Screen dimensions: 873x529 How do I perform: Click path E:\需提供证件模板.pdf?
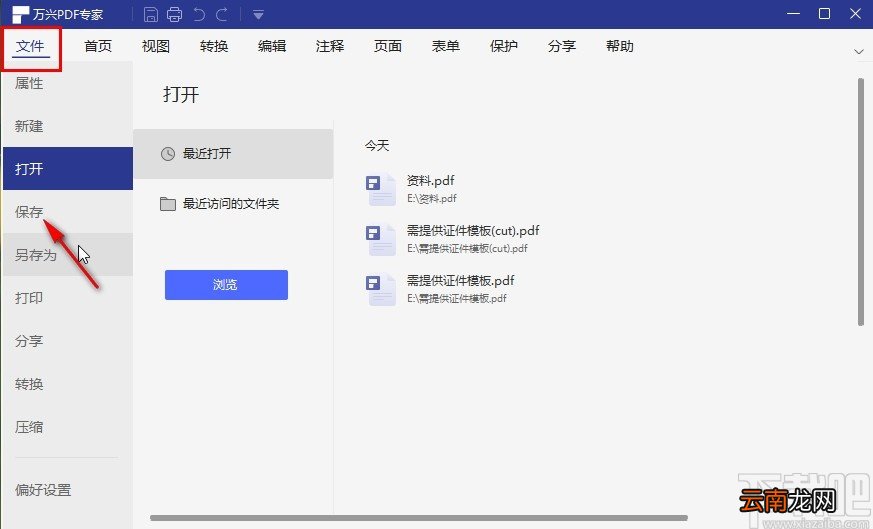(x=457, y=298)
